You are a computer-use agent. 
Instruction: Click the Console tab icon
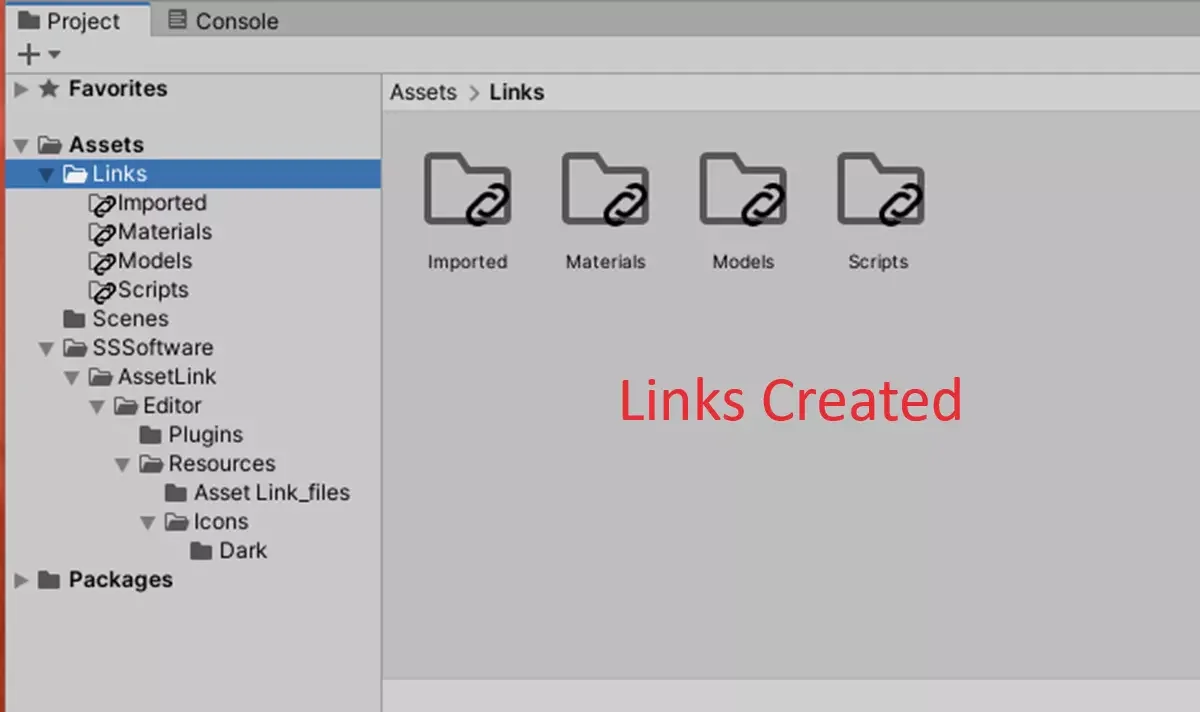click(177, 20)
